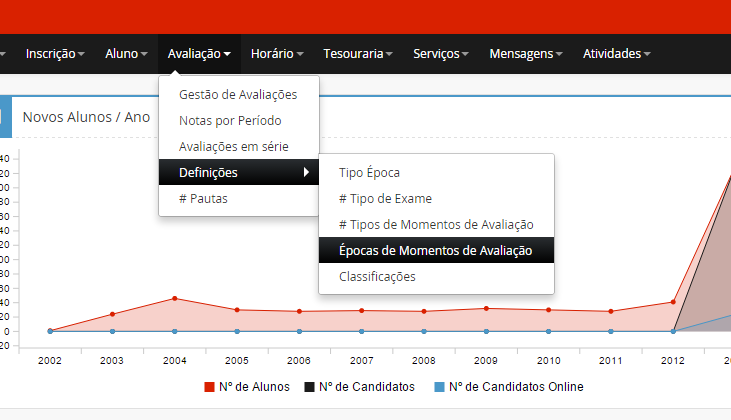Click Épocas de Momentos de Avaliação

[x=435, y=251]
